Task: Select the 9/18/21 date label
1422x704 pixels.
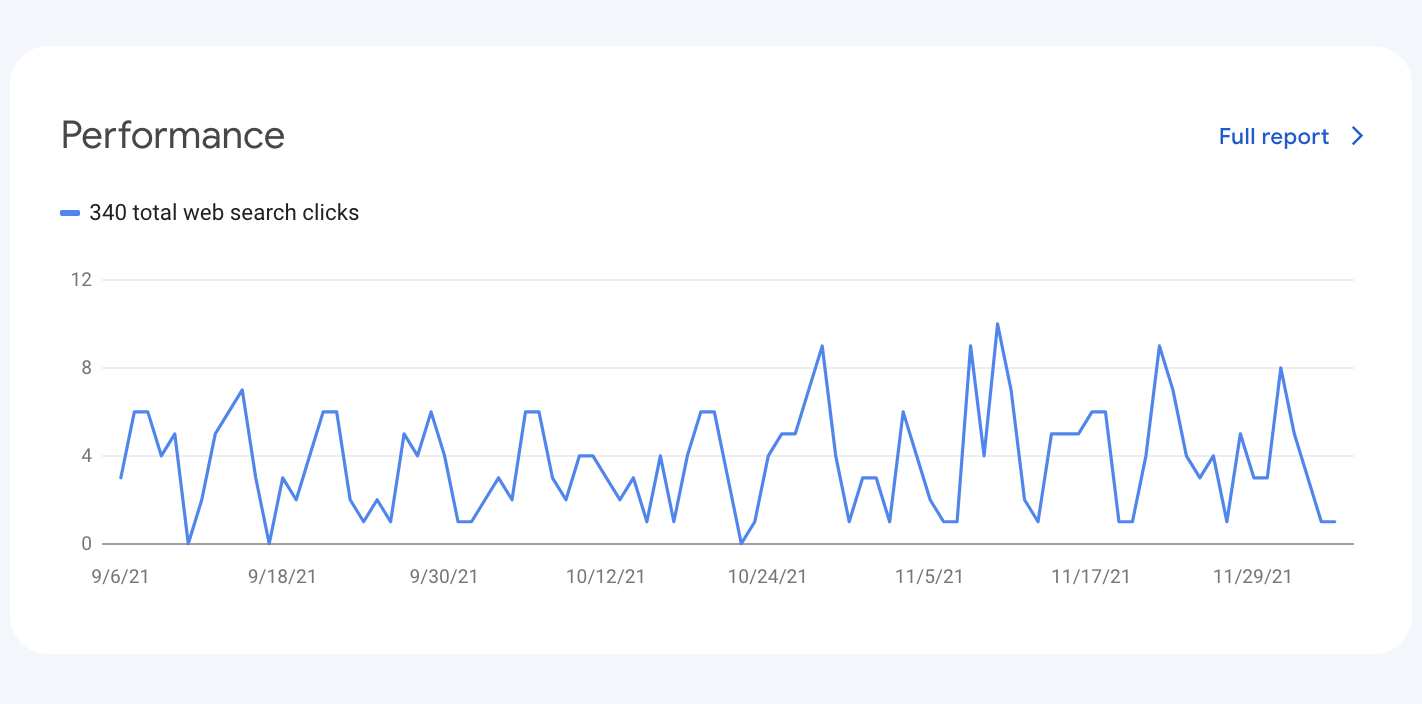Action: [282, 577]
